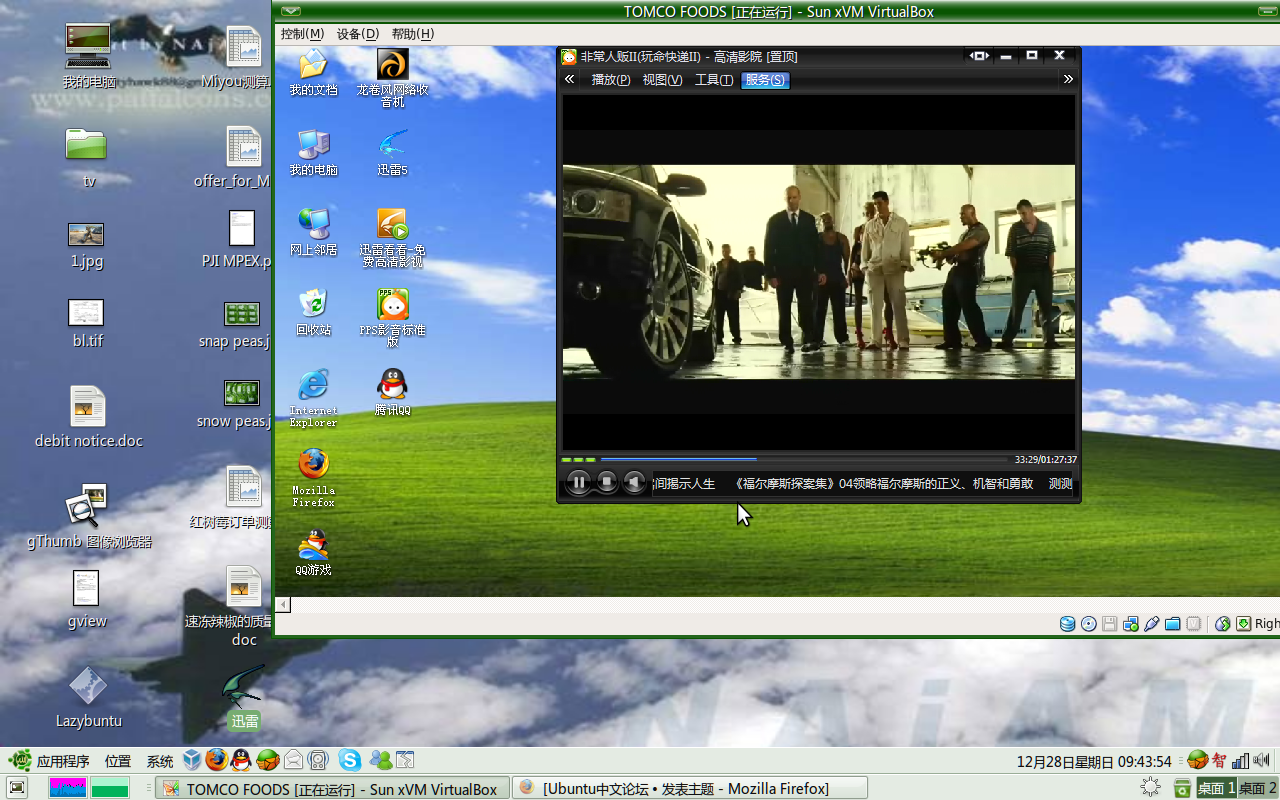1280x800 pixels.
Task: Launch 腾讯QQ in the guest desktop
Action: point(393,392)
